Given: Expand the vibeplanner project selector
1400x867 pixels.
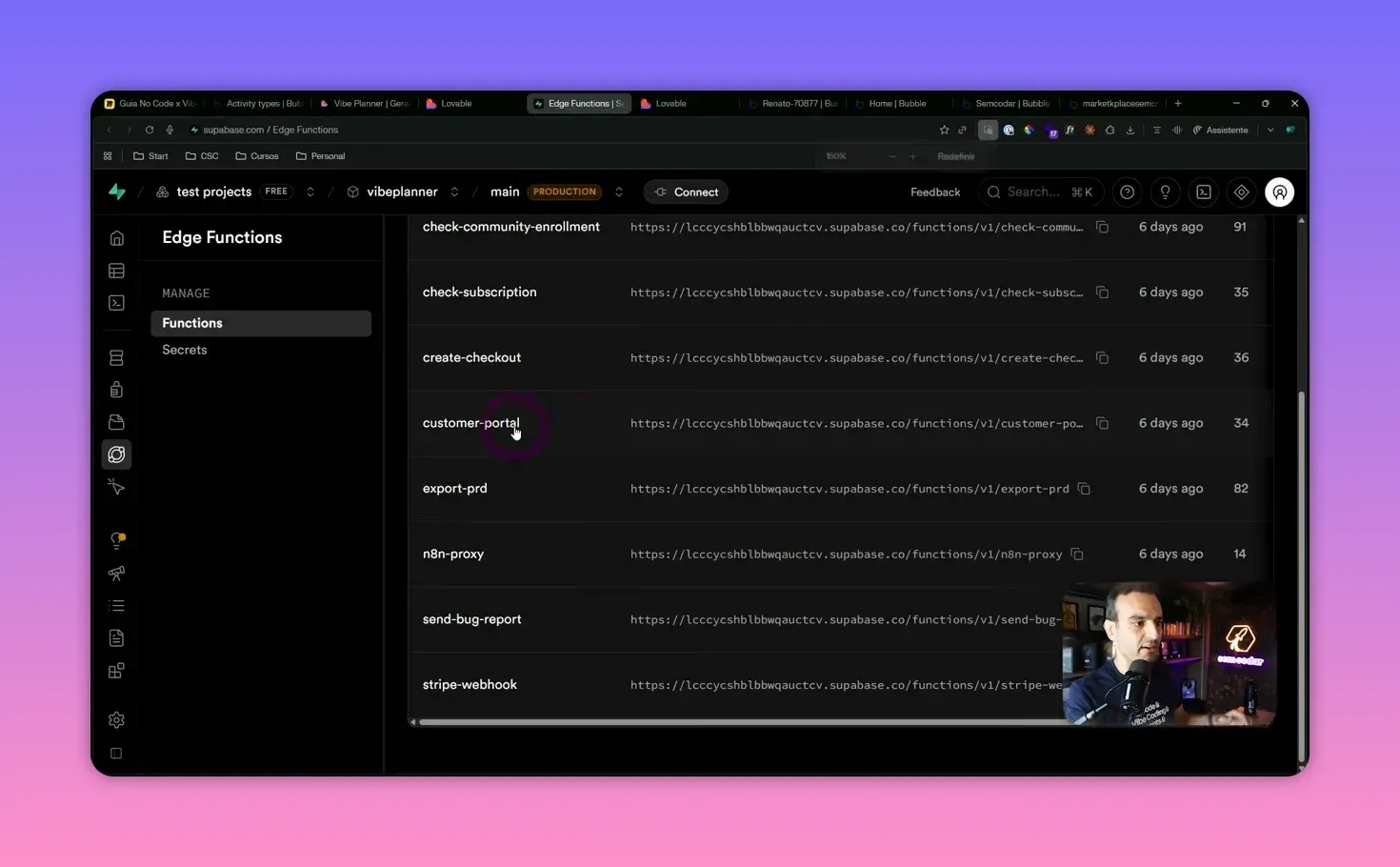Looking at the screenshot, I should pos(455,192).
